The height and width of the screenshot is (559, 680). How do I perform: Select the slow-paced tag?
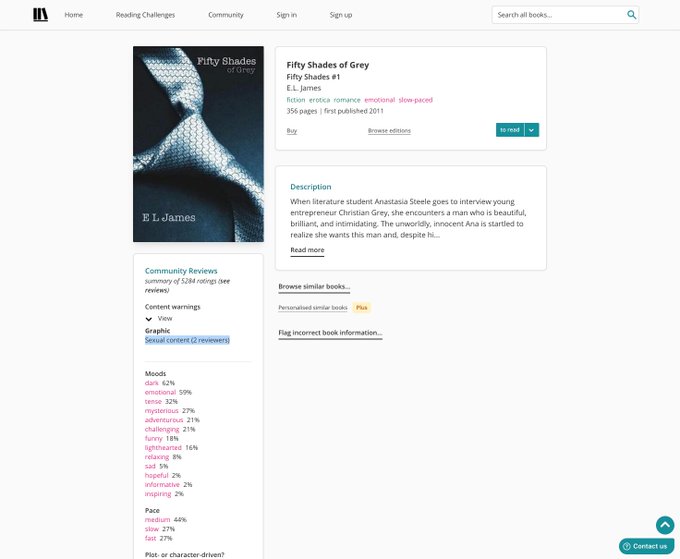pyautogui.click(x=415, y=100)
